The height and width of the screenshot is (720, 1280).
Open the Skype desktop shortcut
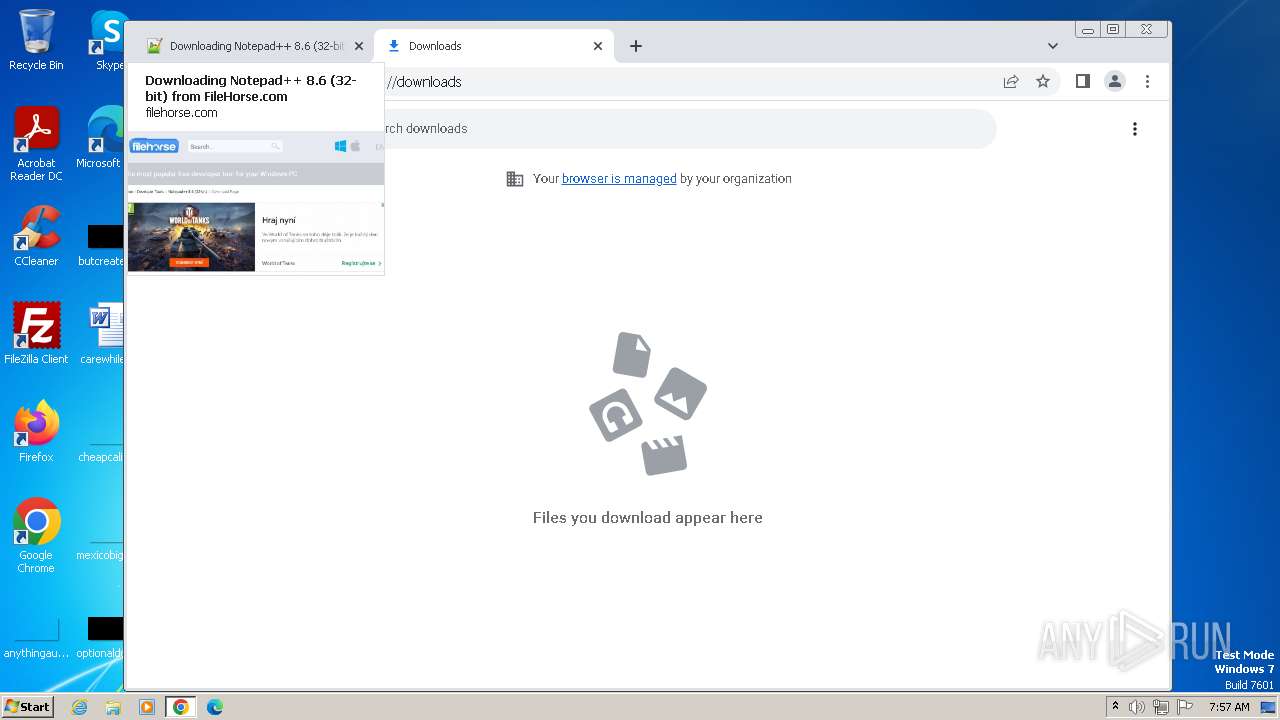(x=108, y=40)
